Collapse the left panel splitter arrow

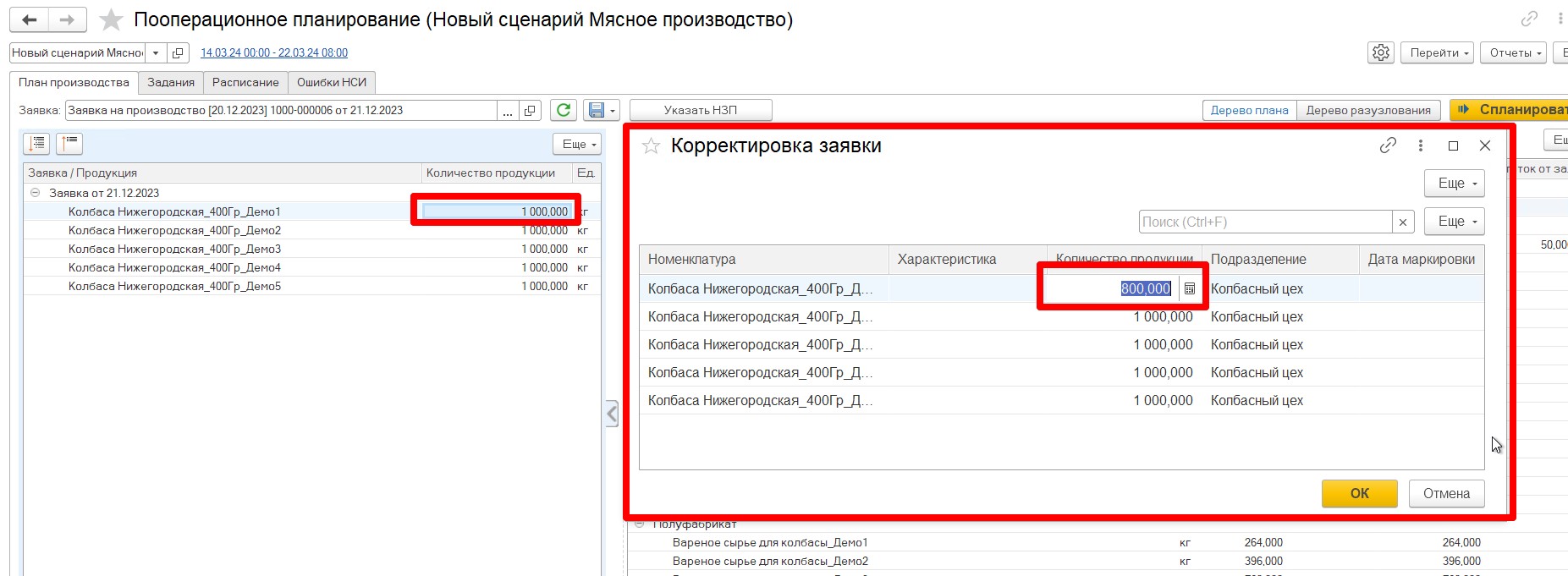(x=612, y=414)
